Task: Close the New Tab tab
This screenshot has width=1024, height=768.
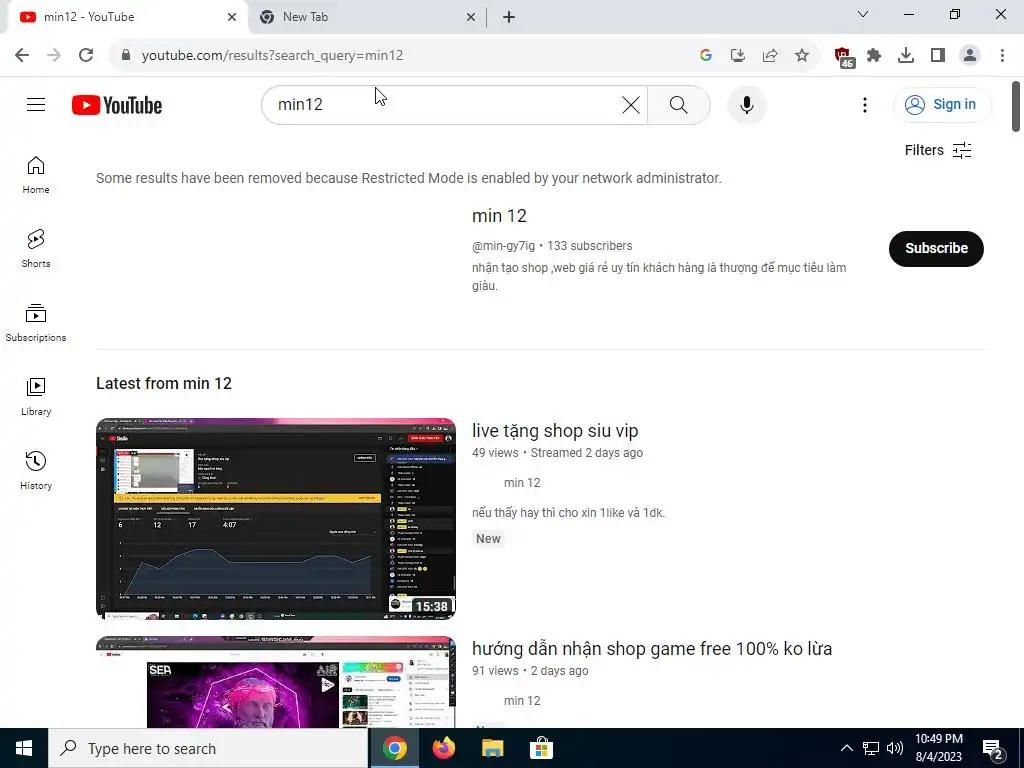Action: tap(471, 17)
